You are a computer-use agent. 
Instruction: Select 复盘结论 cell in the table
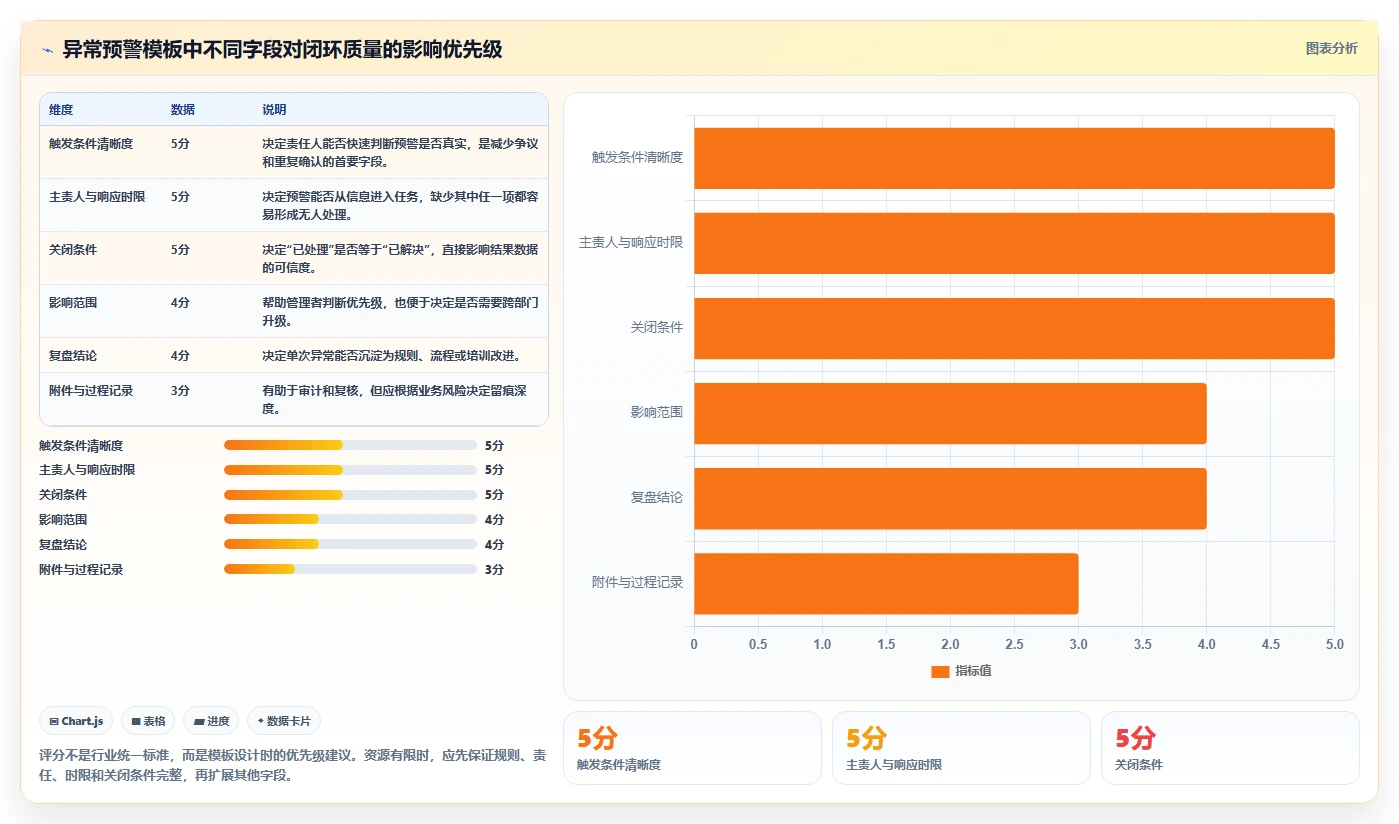73,356
